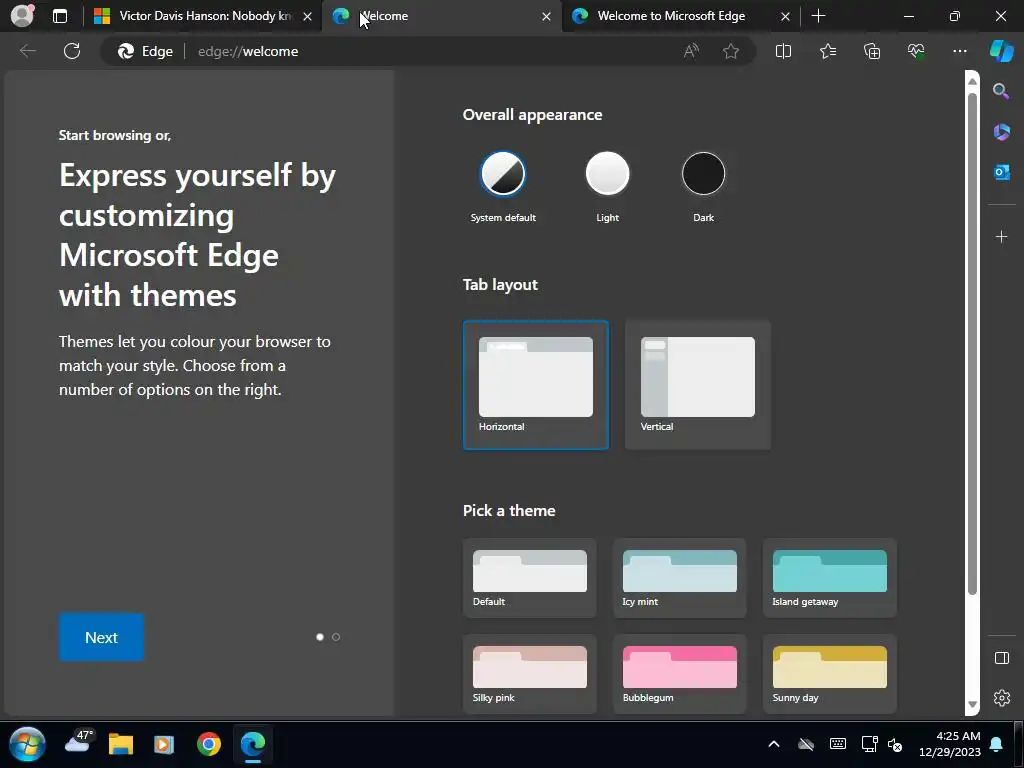Image resolution: width=1024 pixels, height=768 pixels.
Task: Pick the Sunny day theme
Action: (829, 674)
